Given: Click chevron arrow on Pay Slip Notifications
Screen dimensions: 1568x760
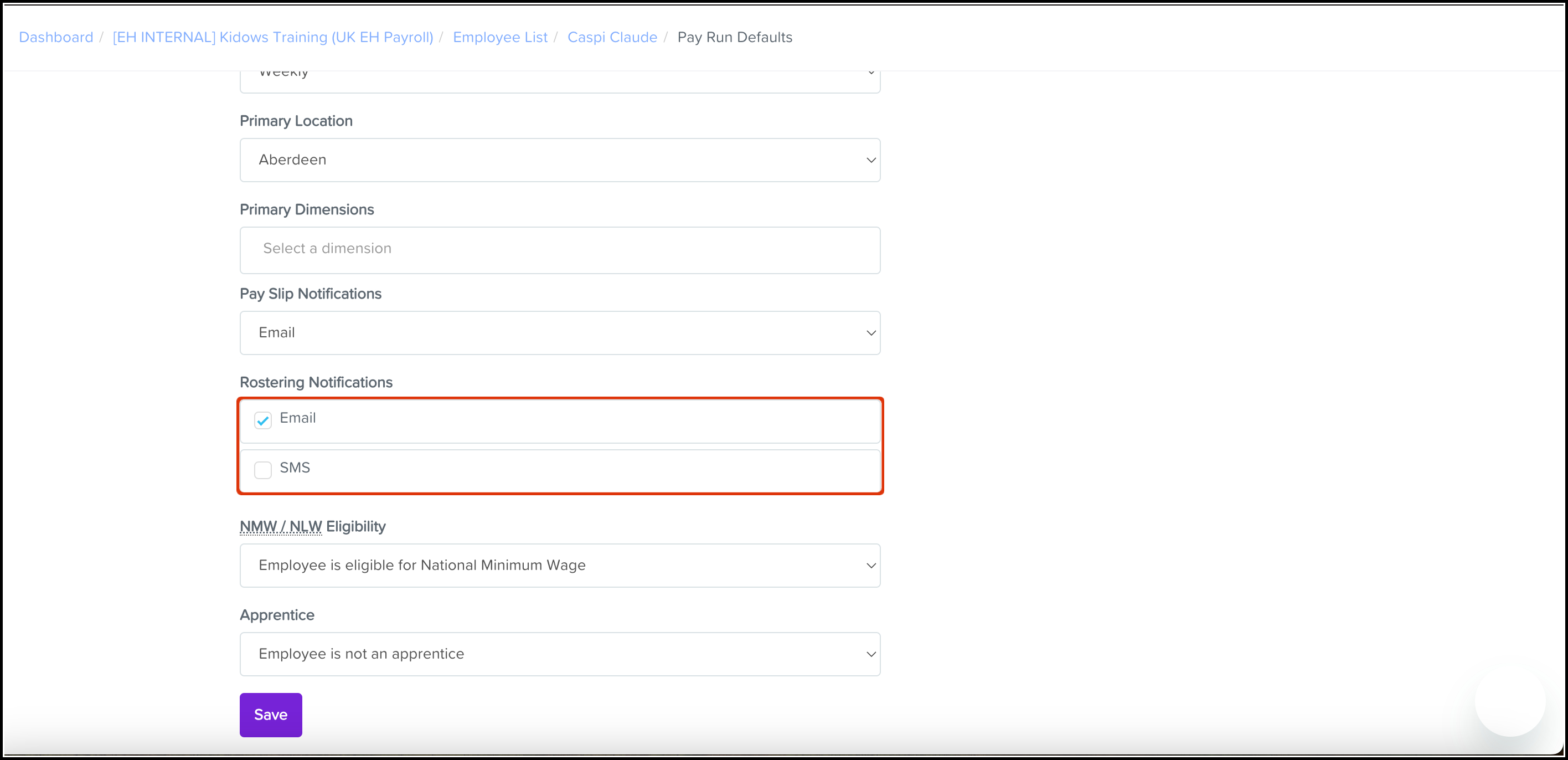Looking at the screenshot, I should pos(870,333).
